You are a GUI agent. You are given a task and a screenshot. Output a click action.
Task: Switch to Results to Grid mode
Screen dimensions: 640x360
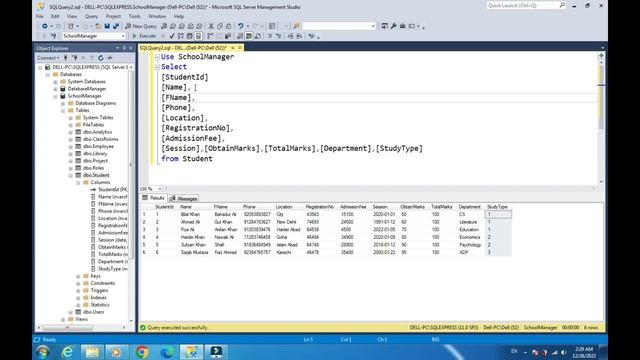pos(249,36)
